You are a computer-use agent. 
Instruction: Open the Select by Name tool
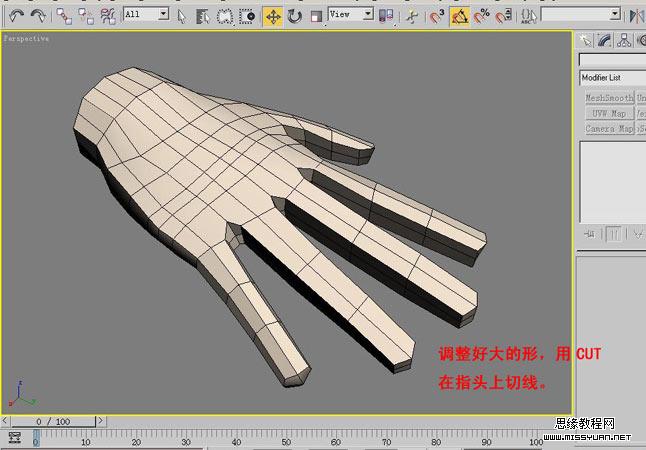[x=203, y=16]
